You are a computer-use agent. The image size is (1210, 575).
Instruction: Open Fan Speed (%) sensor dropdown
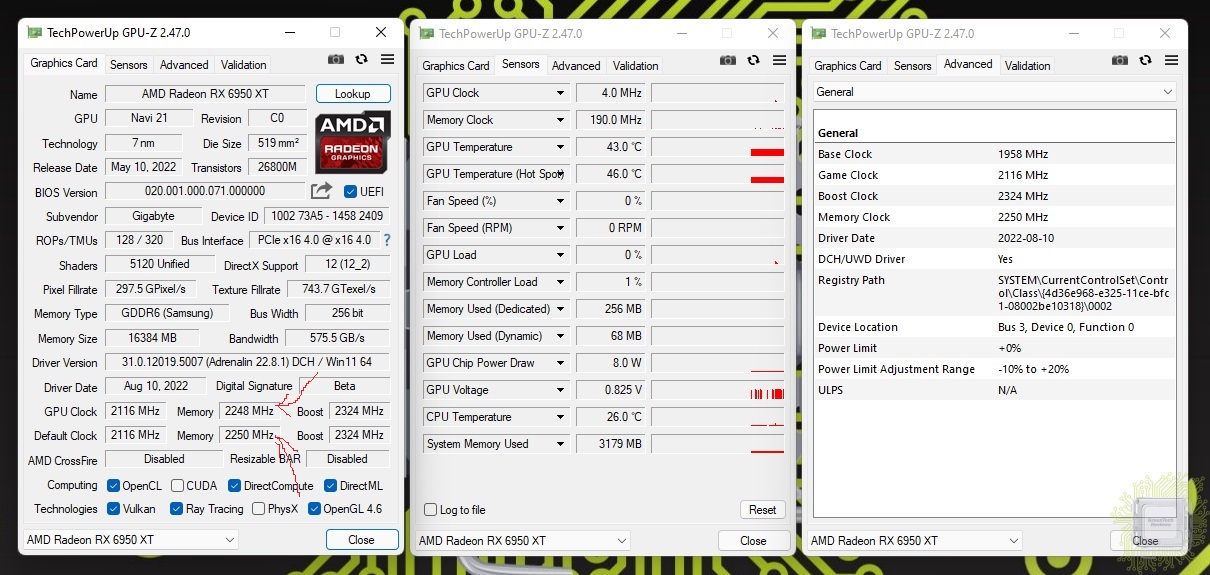click(x=561, y=201)
